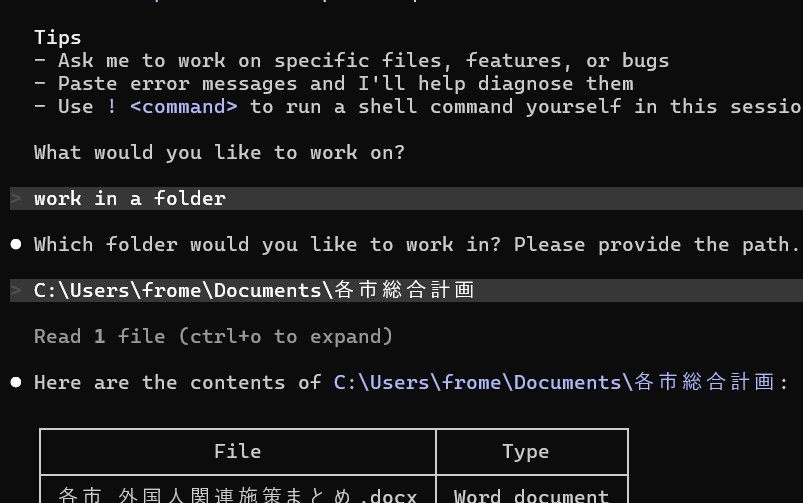
Task: Click the prompt arrow beside "work in a folder"
Action: (x=17, y=198)
